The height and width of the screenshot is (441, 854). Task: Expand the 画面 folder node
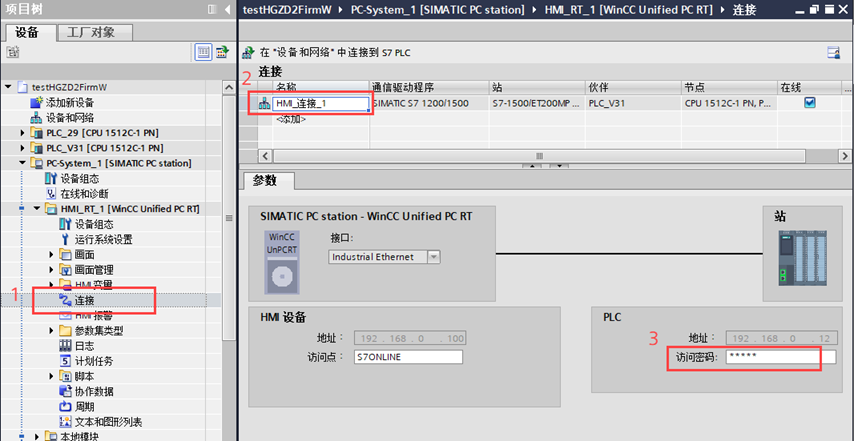click(x=52, y=255)
